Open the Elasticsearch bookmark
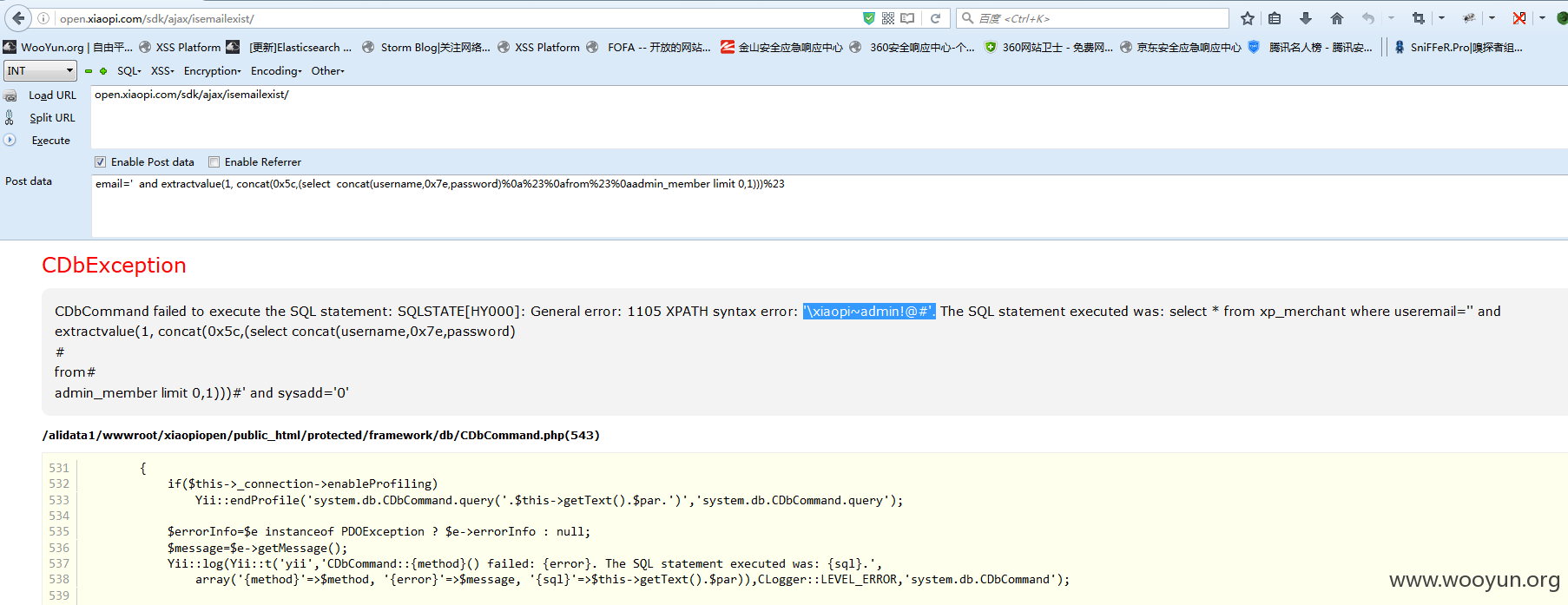 pos(290,47)
